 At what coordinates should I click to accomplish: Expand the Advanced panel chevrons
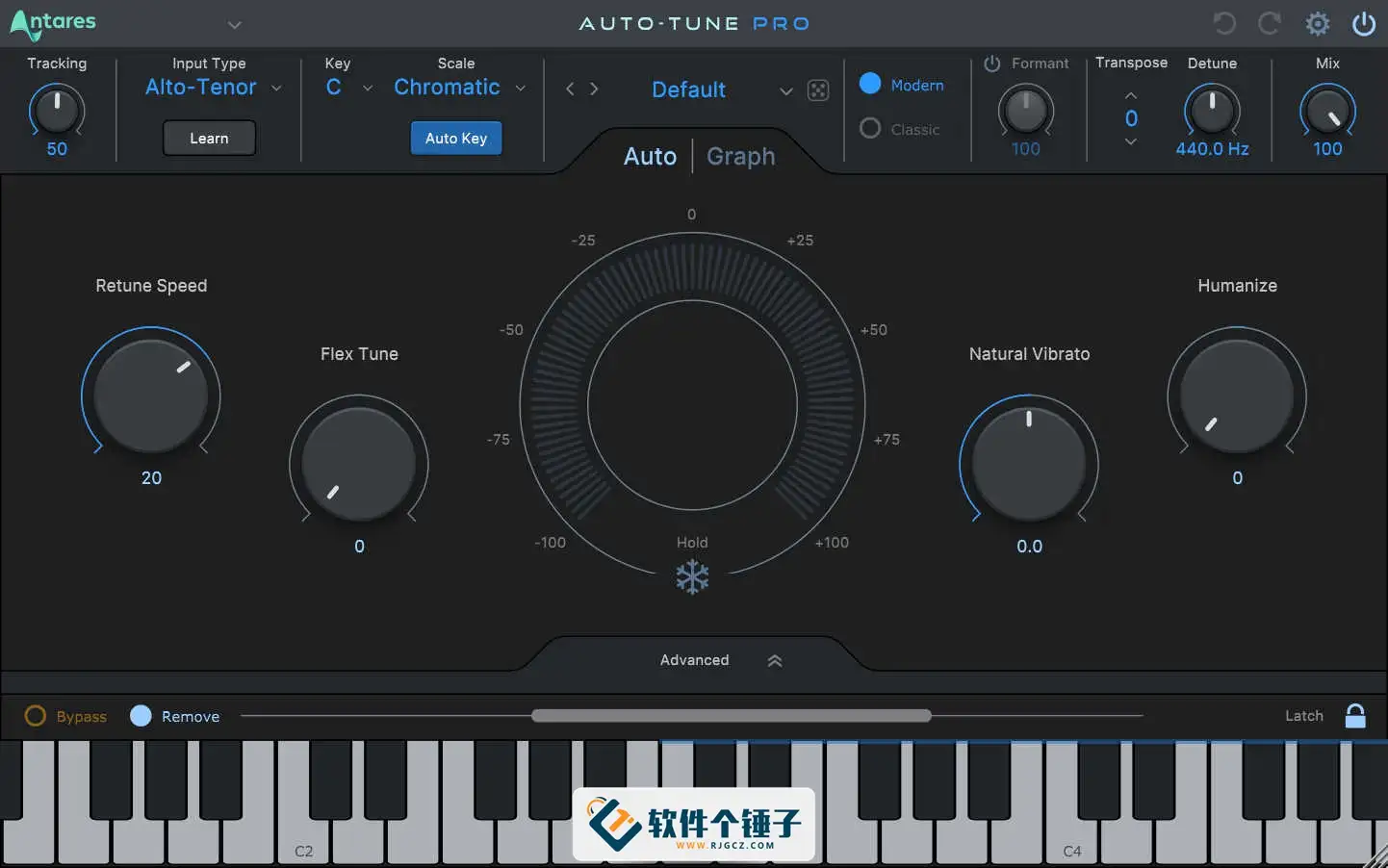(775, 660)
